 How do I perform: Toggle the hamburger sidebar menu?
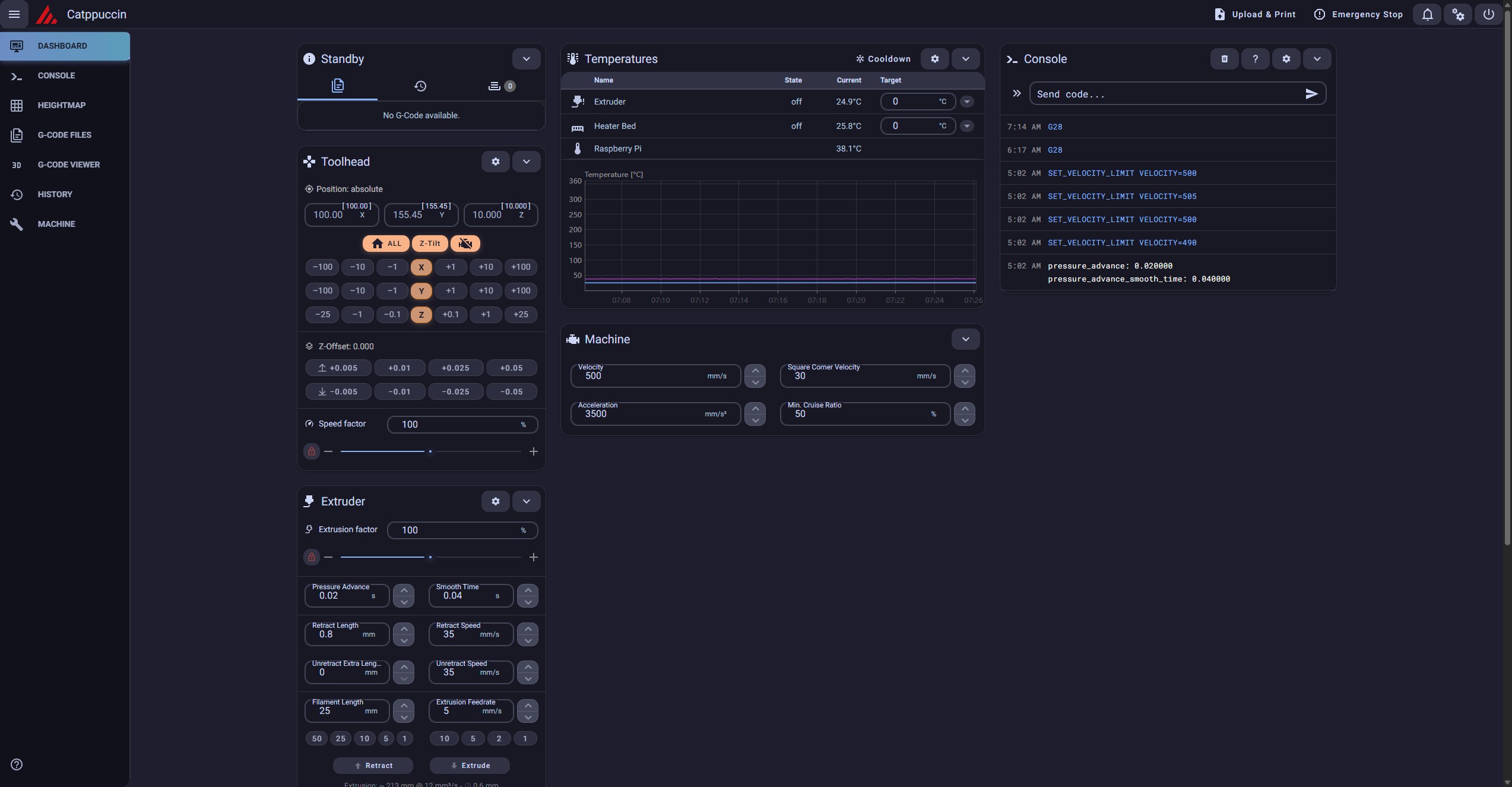tap(14, 14)
